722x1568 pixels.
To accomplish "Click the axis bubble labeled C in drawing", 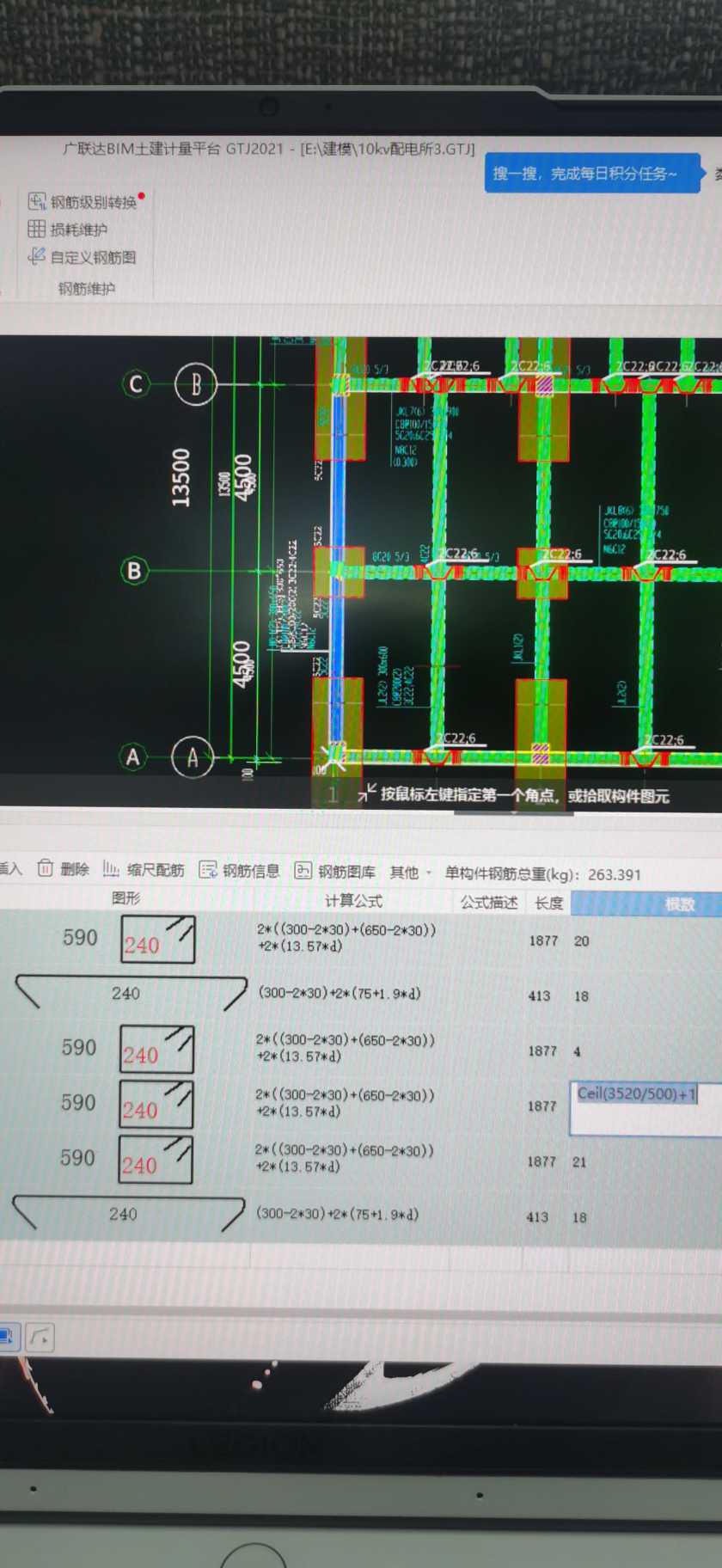I will (x=136, y=383).
